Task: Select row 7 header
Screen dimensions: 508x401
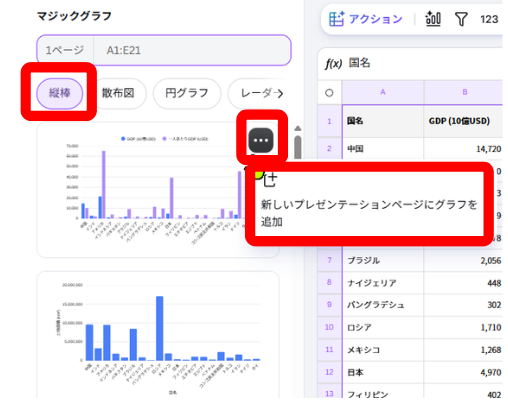Action: pos(329,260)
